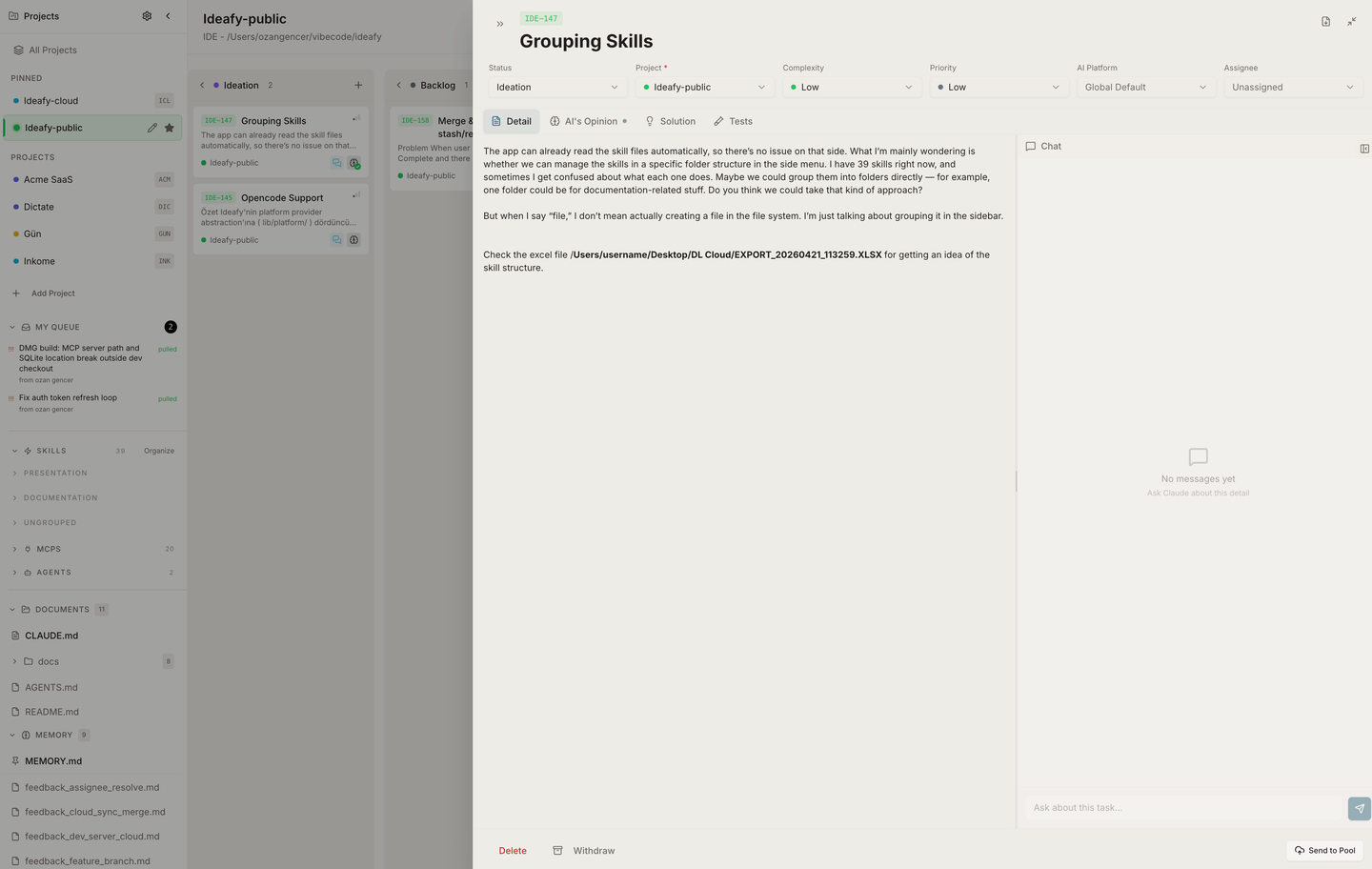This screenshot has height=869, width=1372.
Task: Switch to the Solution tab
Action: (671, 121)
